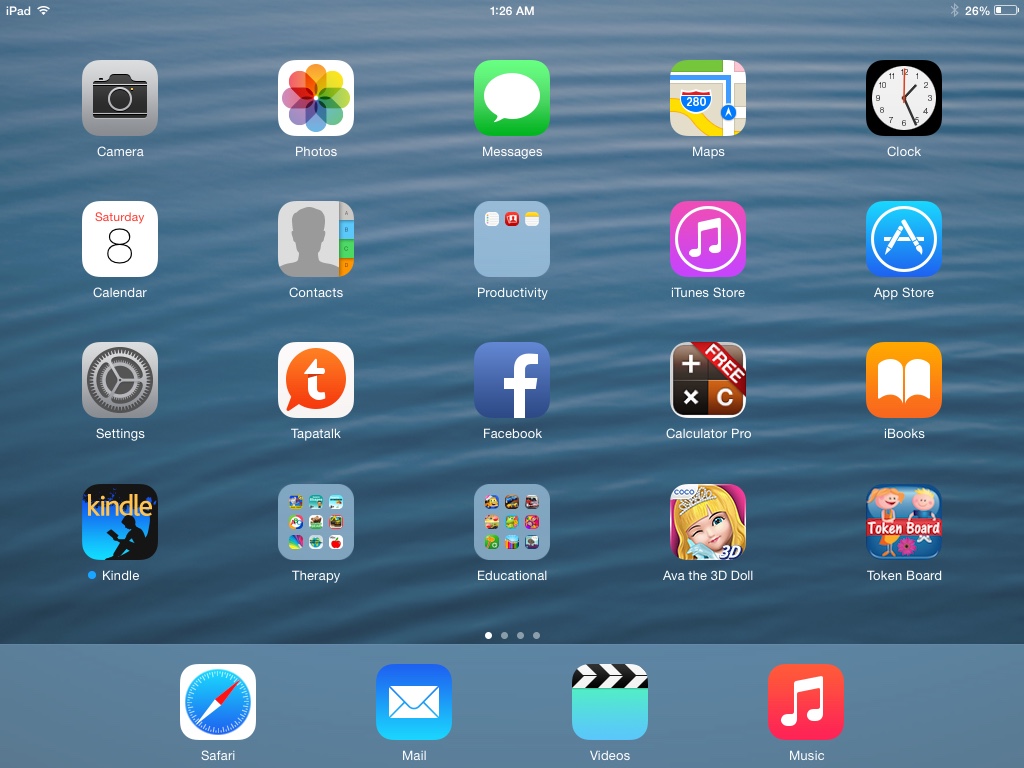Tap the battery indicator icon
Screen dimensions: 1024x768
tap(1006, 10)
